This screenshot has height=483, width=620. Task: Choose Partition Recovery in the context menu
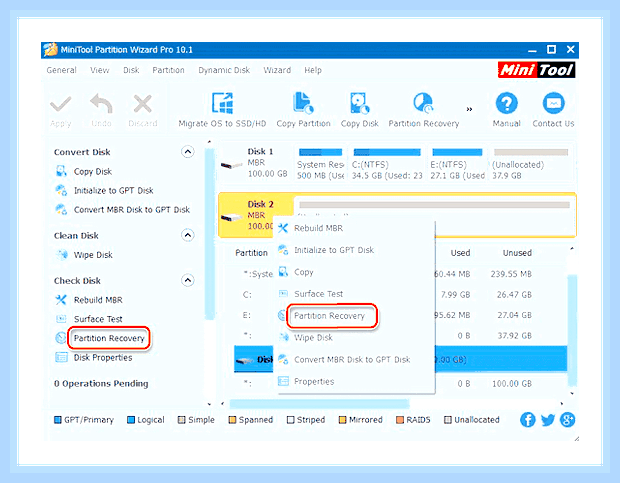tap(329, 316)
